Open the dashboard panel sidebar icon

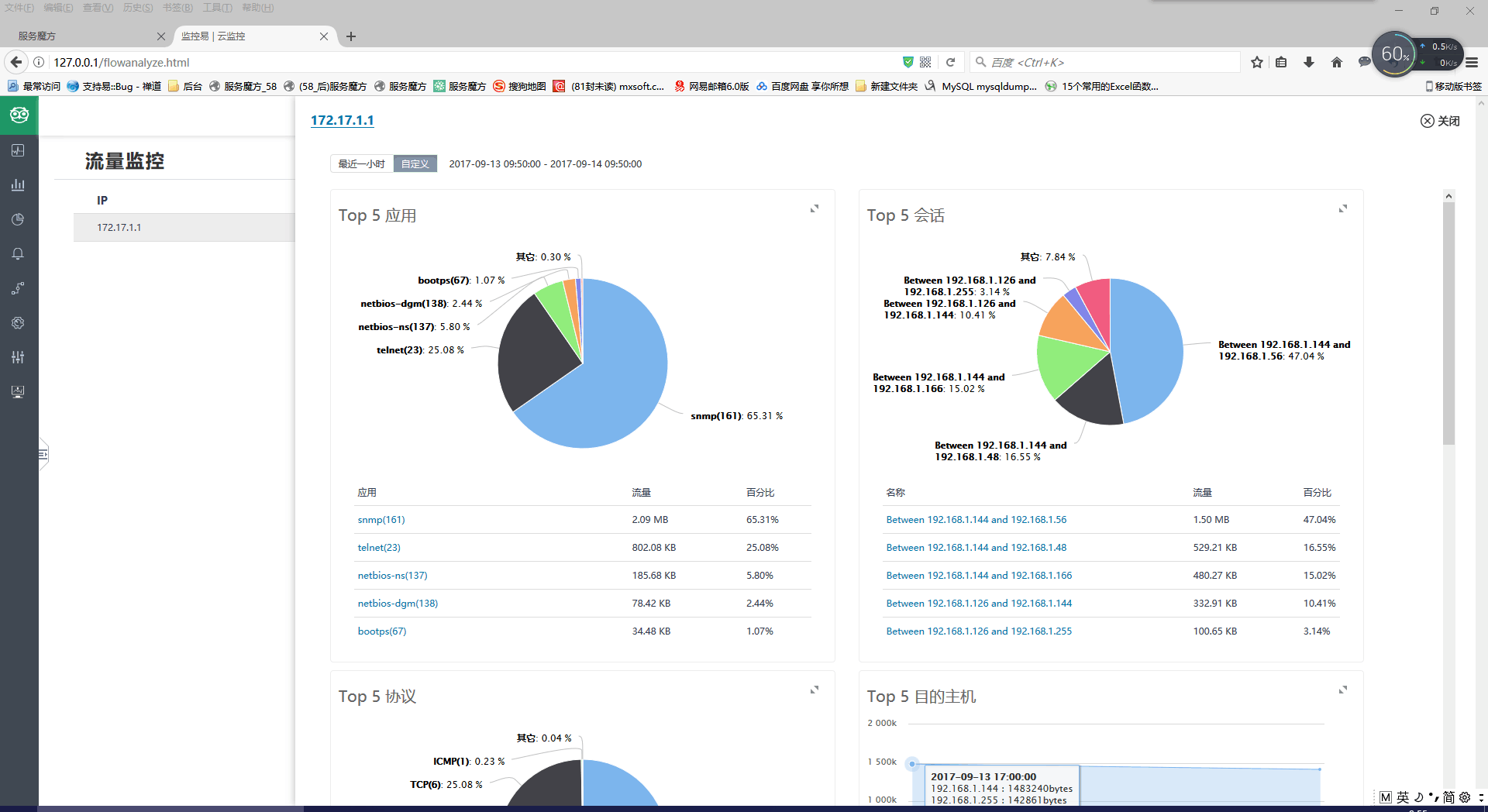[18, 150]
